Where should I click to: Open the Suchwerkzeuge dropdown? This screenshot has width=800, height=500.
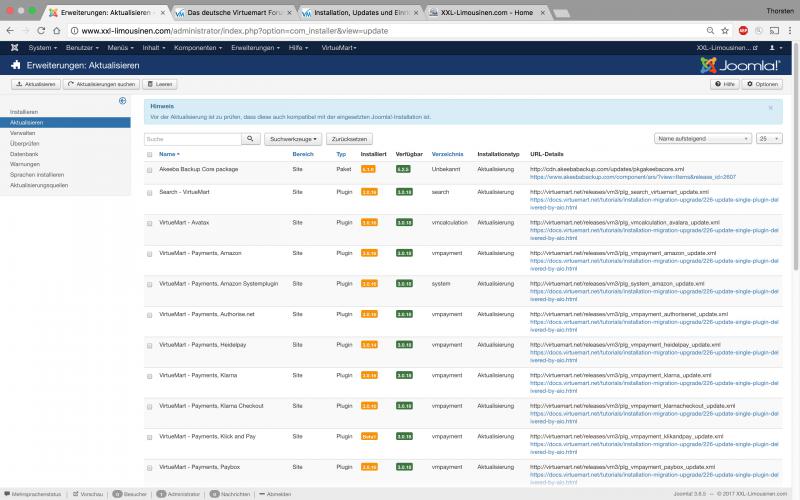(x=294, y=139)
